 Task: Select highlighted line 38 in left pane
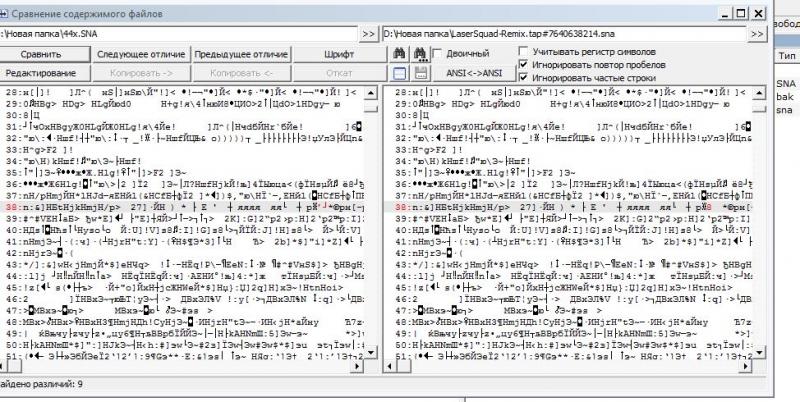(x=190, y=206)
